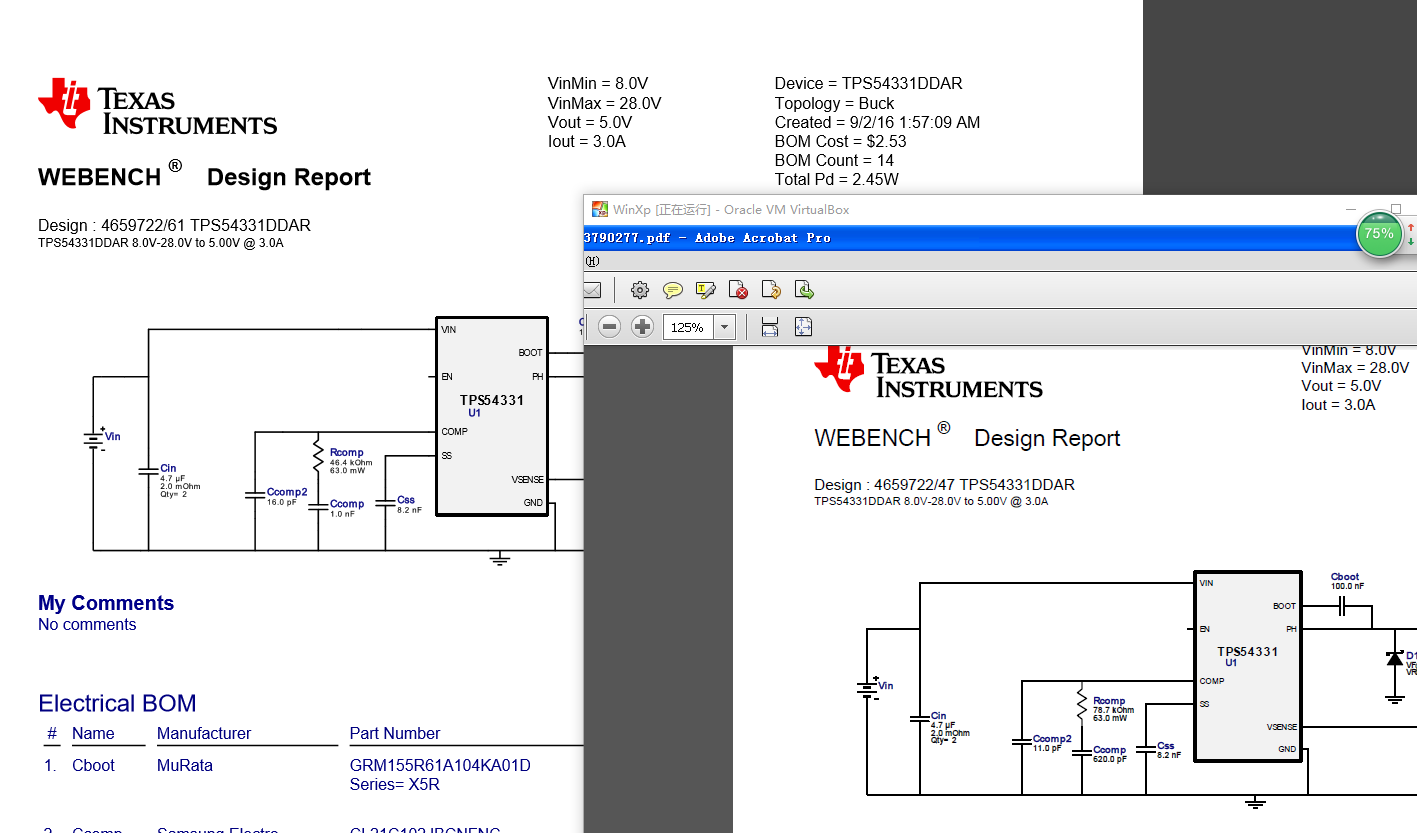Click the Vin battery symbol in background schematic
Image resolution: width=1417 pixels, height=833 pixels.
95,438
